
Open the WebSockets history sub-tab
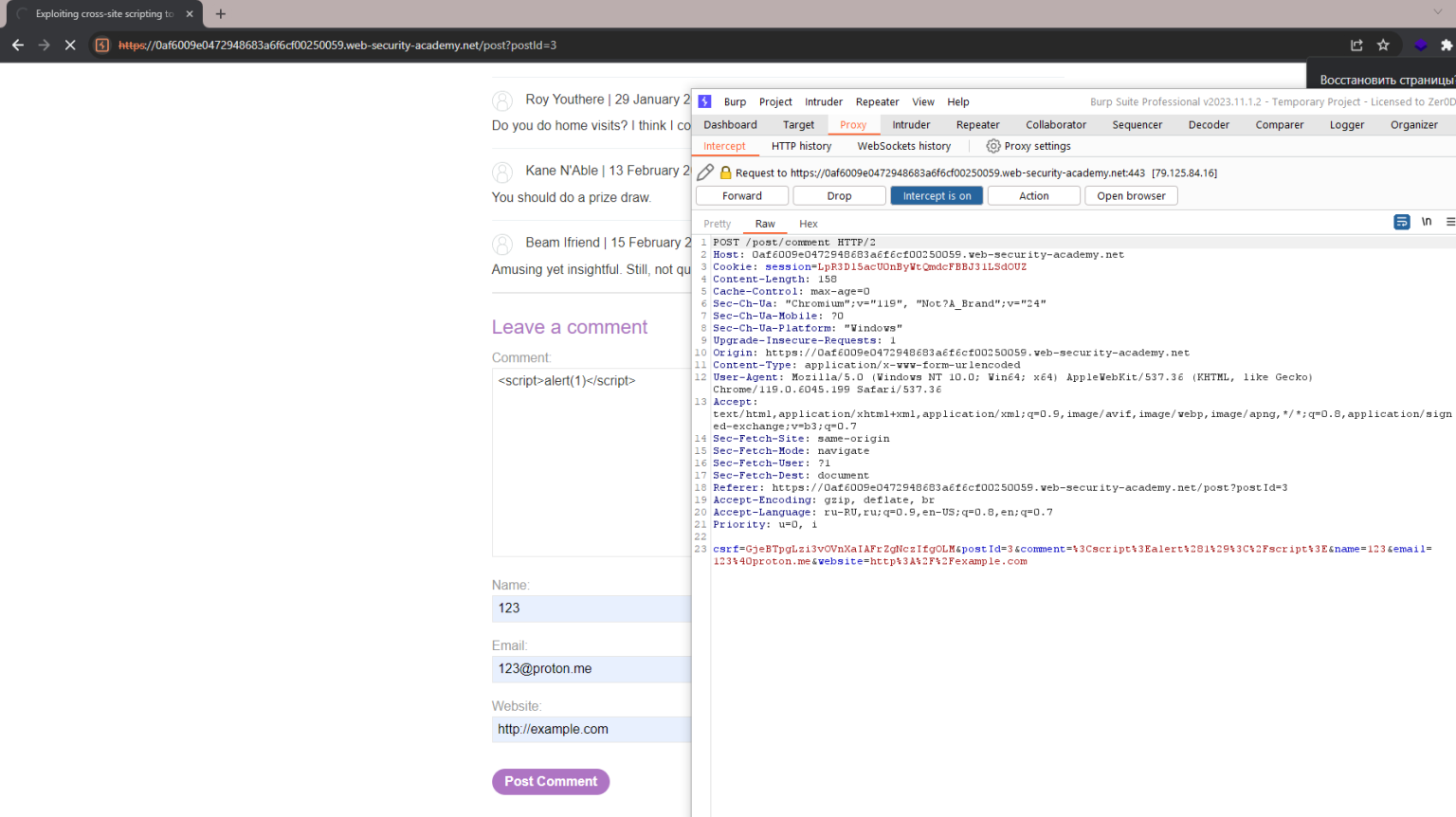point(903,146)
